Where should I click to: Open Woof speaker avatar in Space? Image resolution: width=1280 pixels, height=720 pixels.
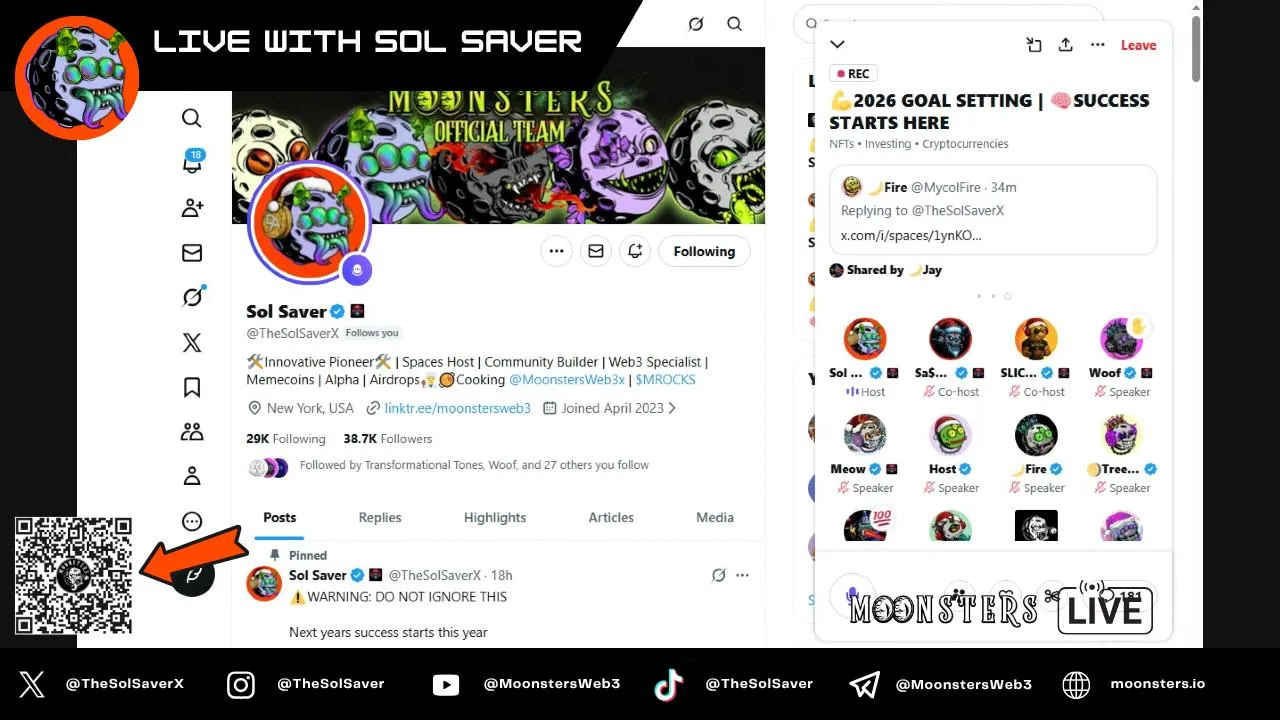pos(1121,340)
